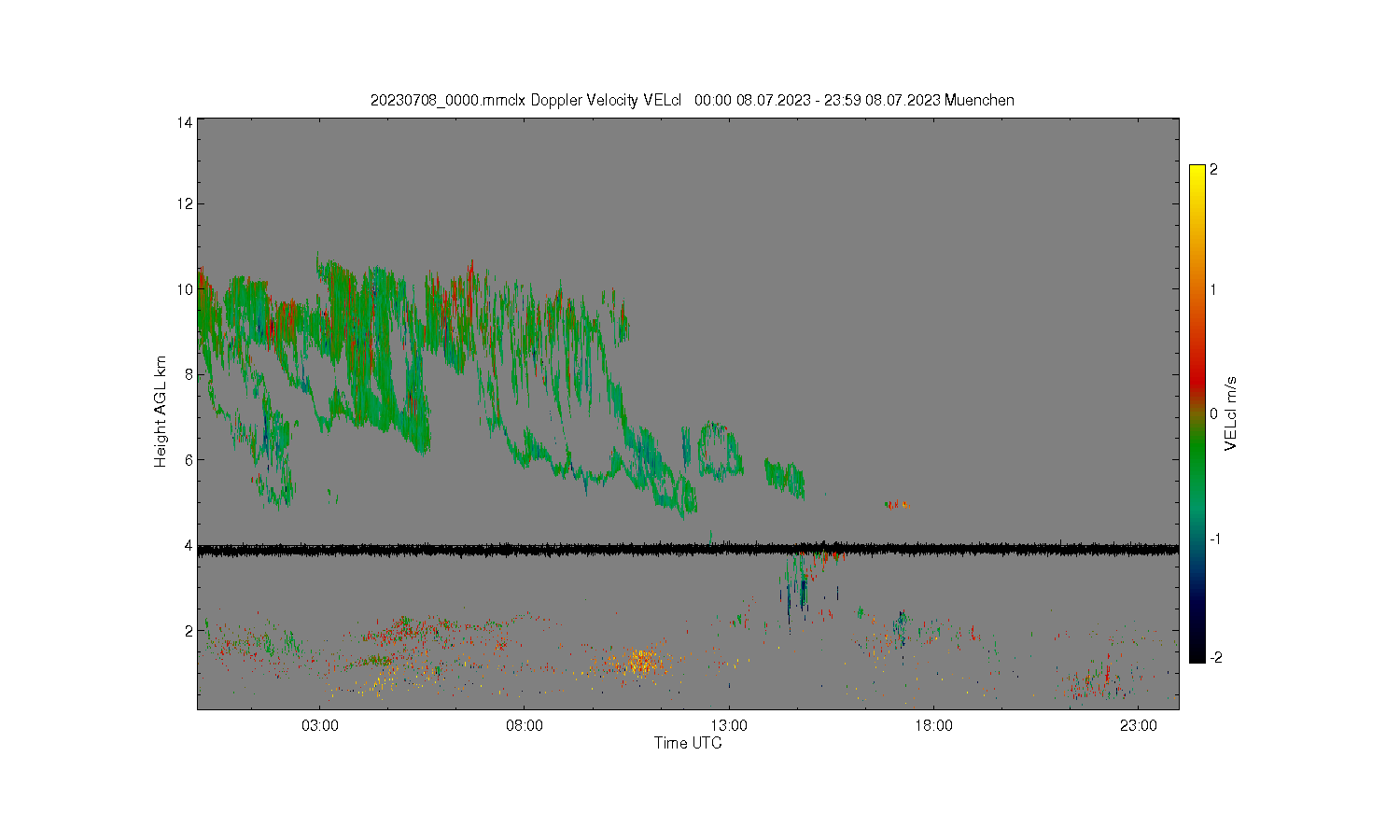Click the colorbar value 2 at top
The height and width of the screenshot is (840, 1400).
[x=1213, y=170]
